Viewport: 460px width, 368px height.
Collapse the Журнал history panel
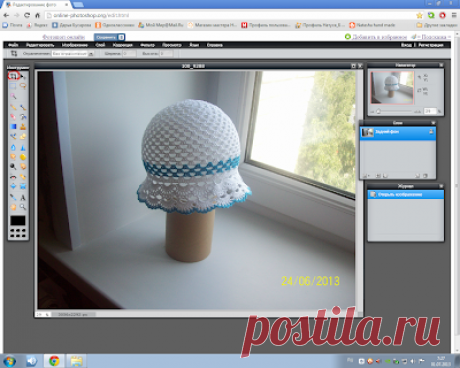441,186
